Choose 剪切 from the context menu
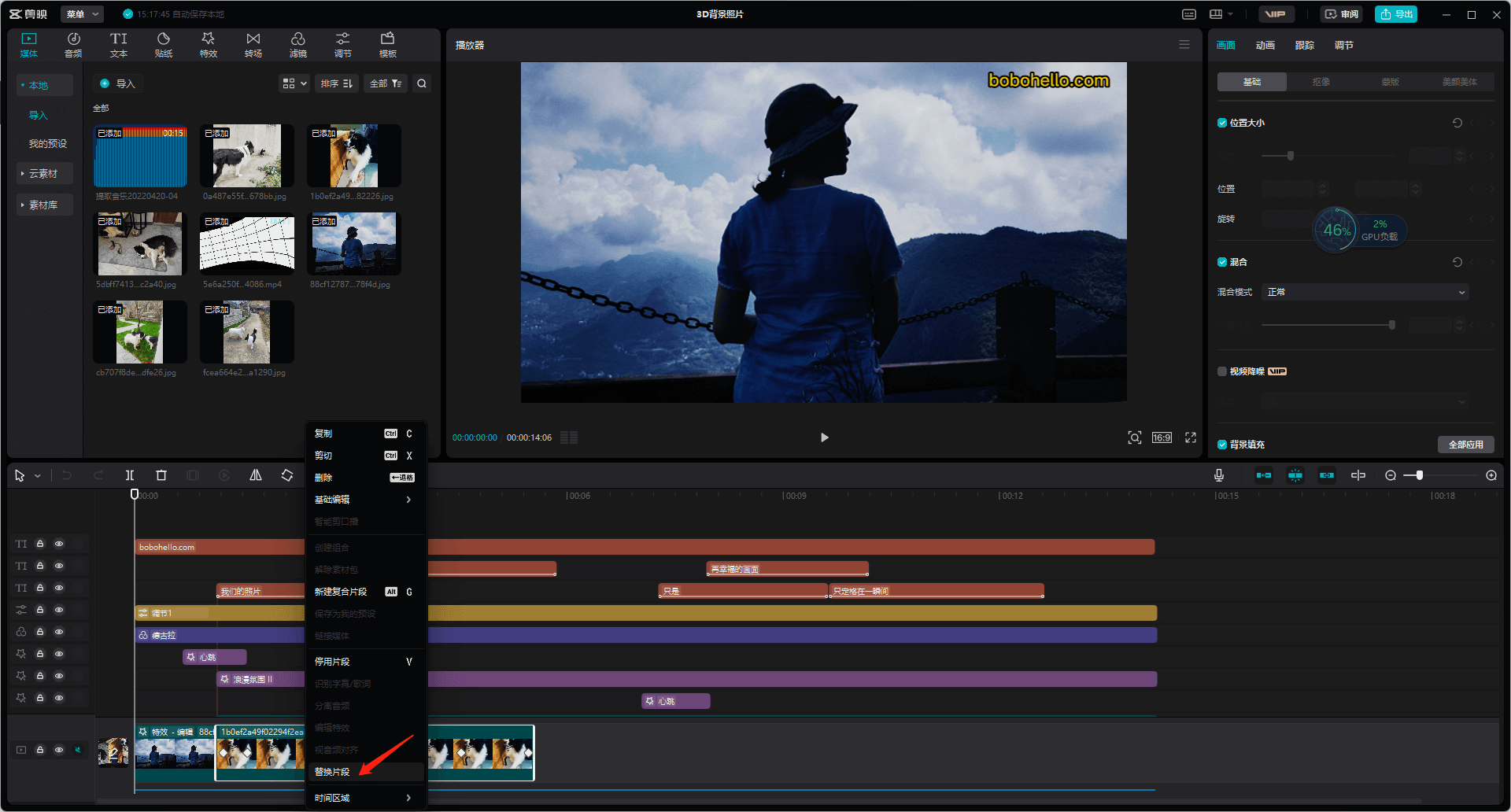This screenshot has height=812, width=1511. point(366,456)
